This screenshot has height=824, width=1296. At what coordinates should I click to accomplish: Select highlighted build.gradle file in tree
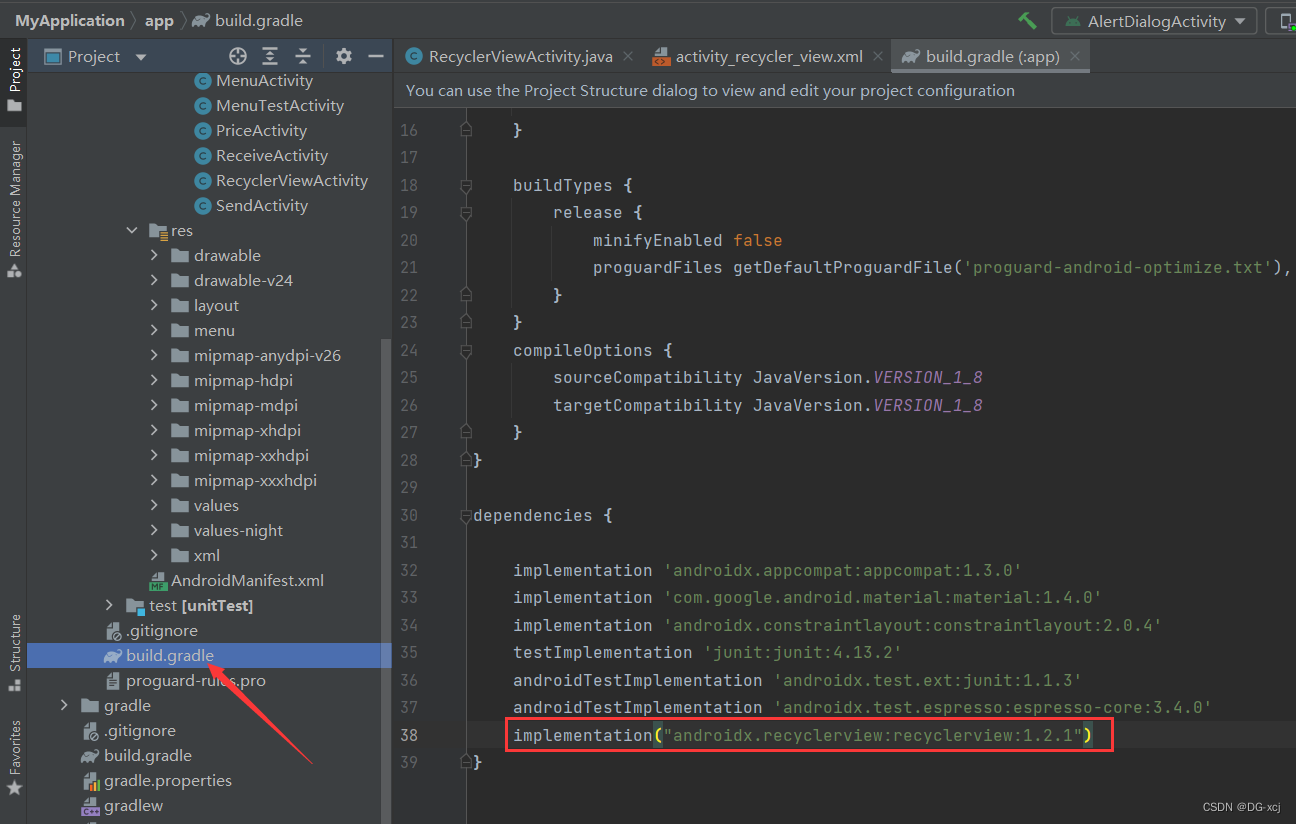(209, 656)
